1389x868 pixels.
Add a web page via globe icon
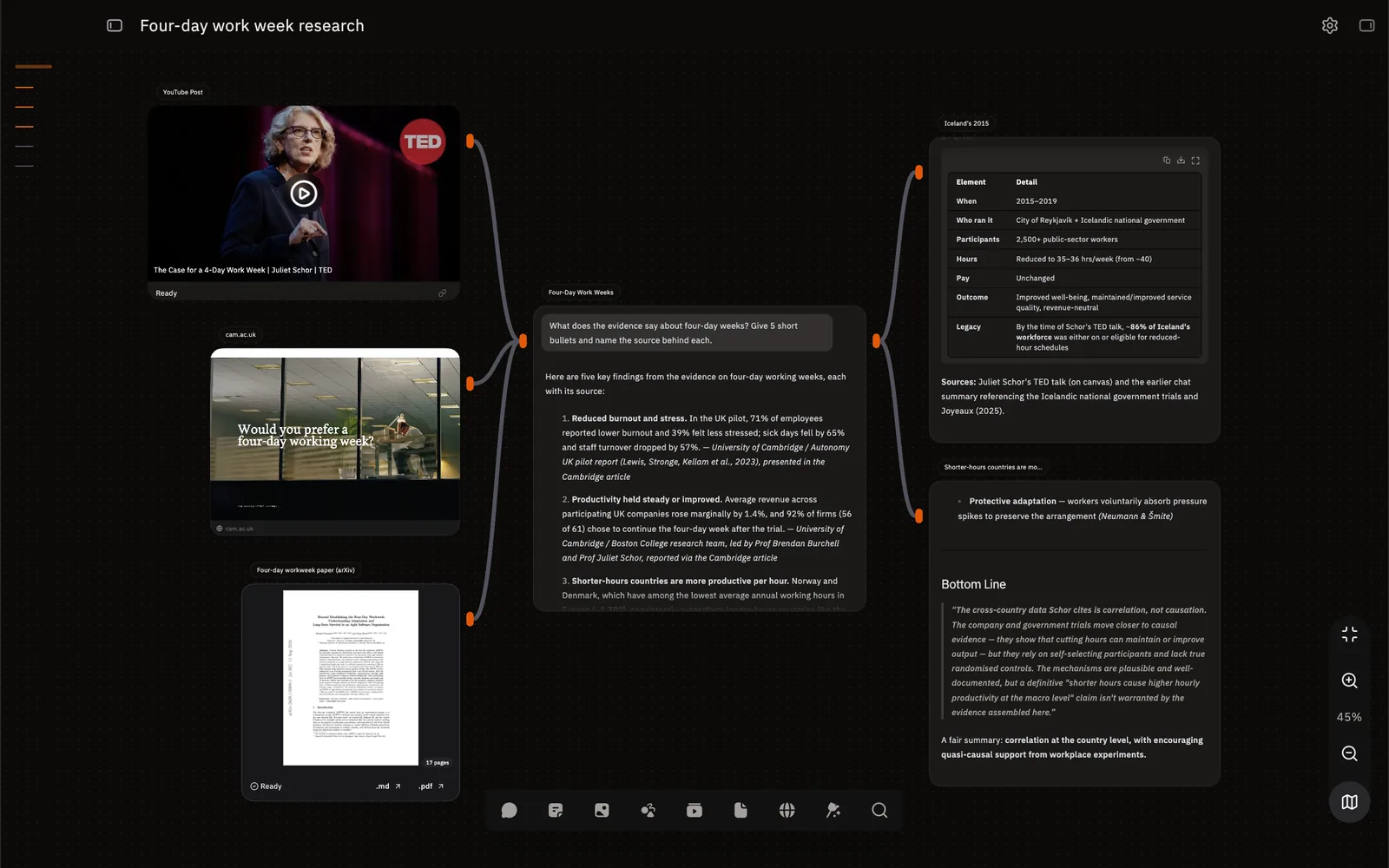787,810
